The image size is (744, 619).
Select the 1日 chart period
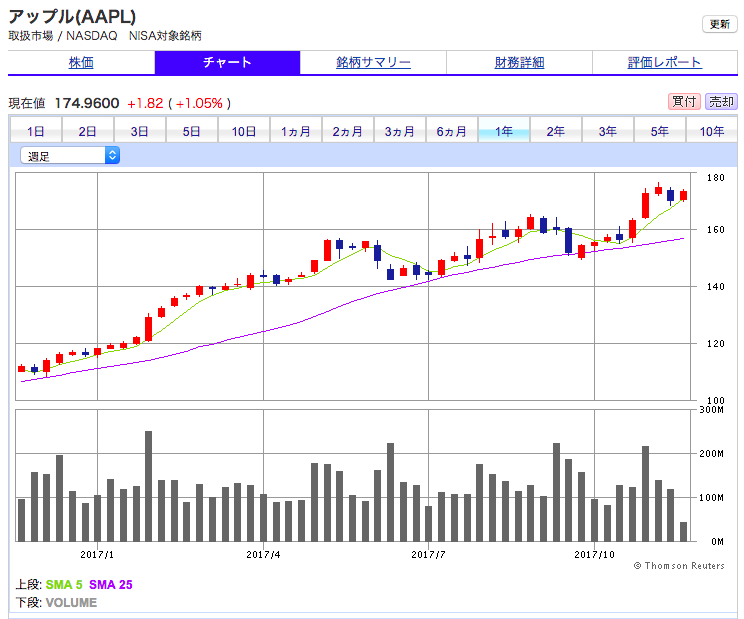[x=36, y=131]
